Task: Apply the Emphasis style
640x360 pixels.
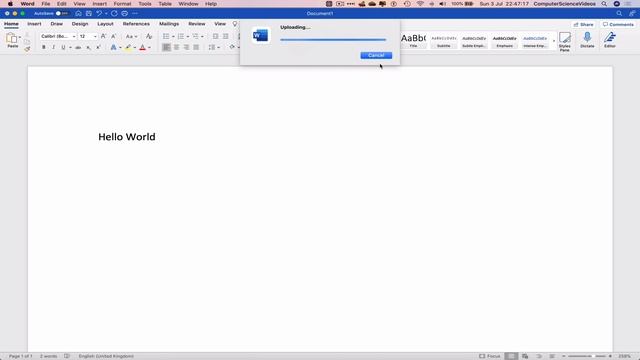Action: coord(504,40)
